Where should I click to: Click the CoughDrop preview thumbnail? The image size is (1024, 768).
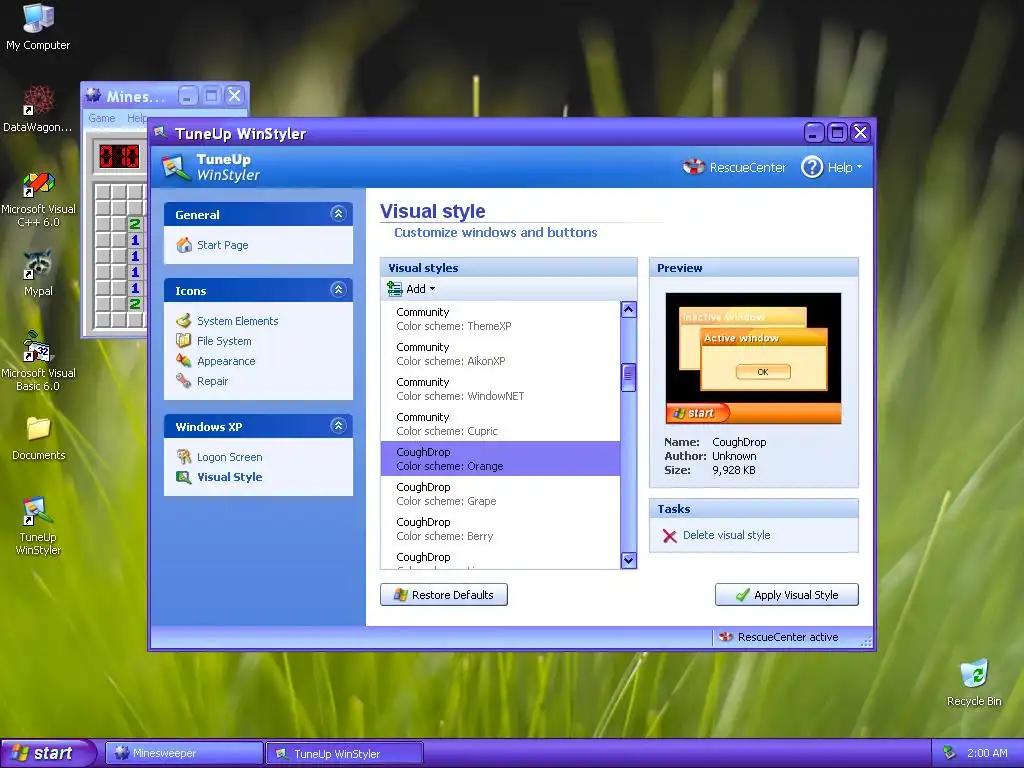[753, 359]
